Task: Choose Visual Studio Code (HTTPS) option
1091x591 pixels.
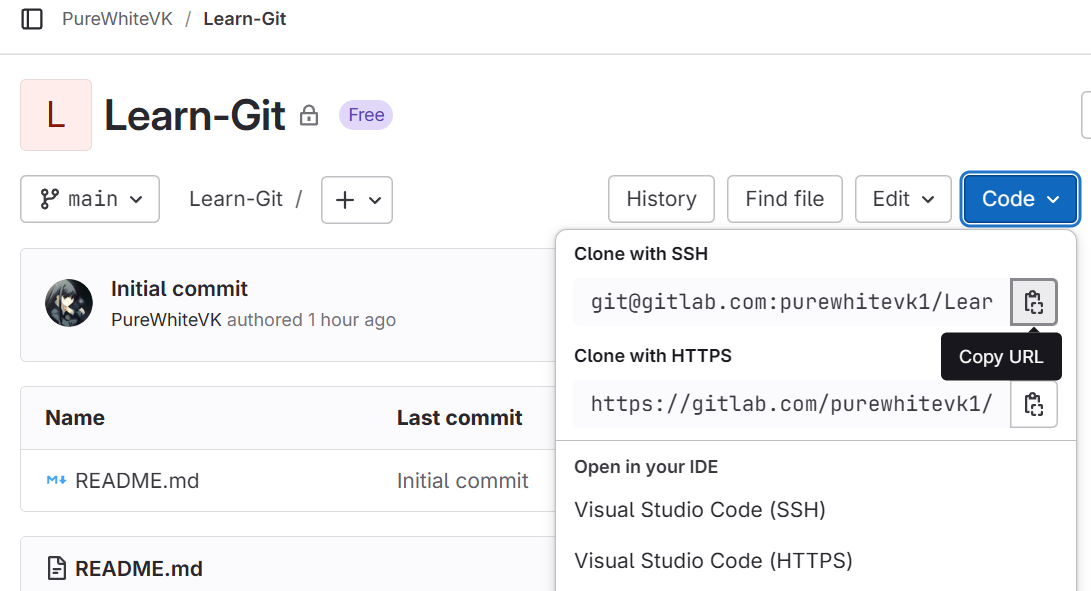Action: tap(713, 561)
